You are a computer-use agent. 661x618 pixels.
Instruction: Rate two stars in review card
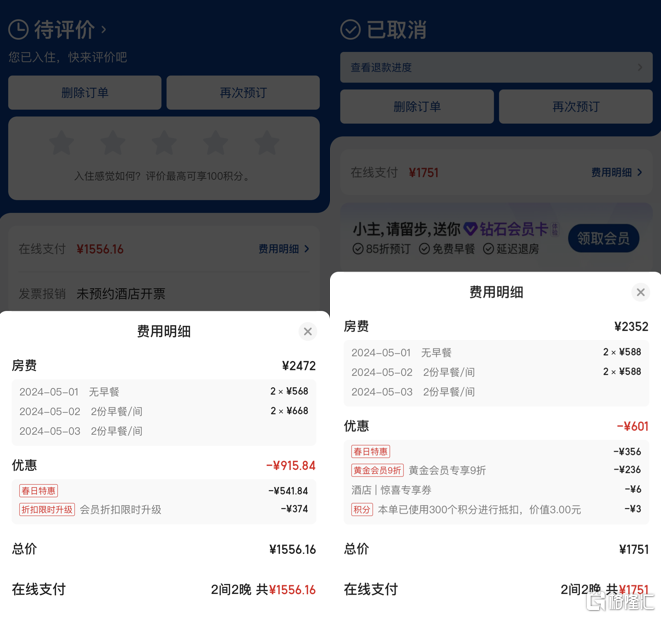coord(113,143)
